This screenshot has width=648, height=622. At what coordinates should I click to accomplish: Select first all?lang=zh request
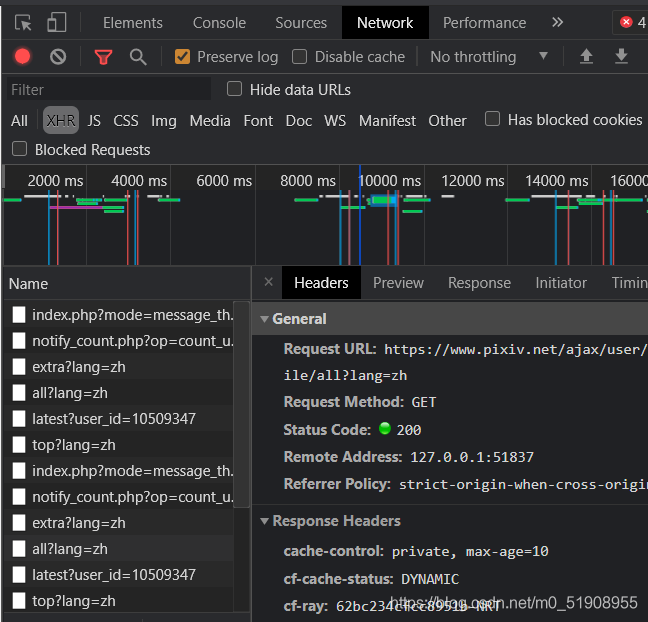pyautogui.click(x=119, y=393)
